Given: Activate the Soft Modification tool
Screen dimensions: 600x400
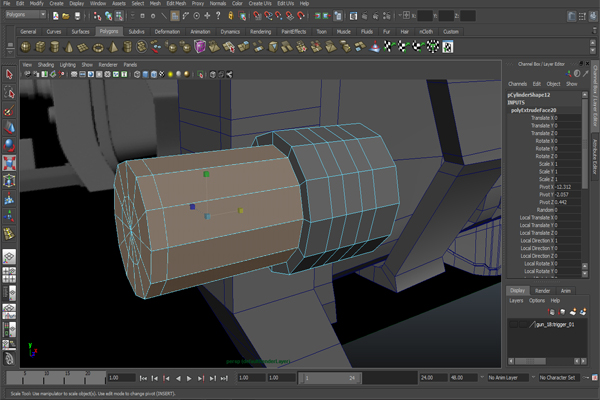Looking at the screenshot, I should pos(9,199).
